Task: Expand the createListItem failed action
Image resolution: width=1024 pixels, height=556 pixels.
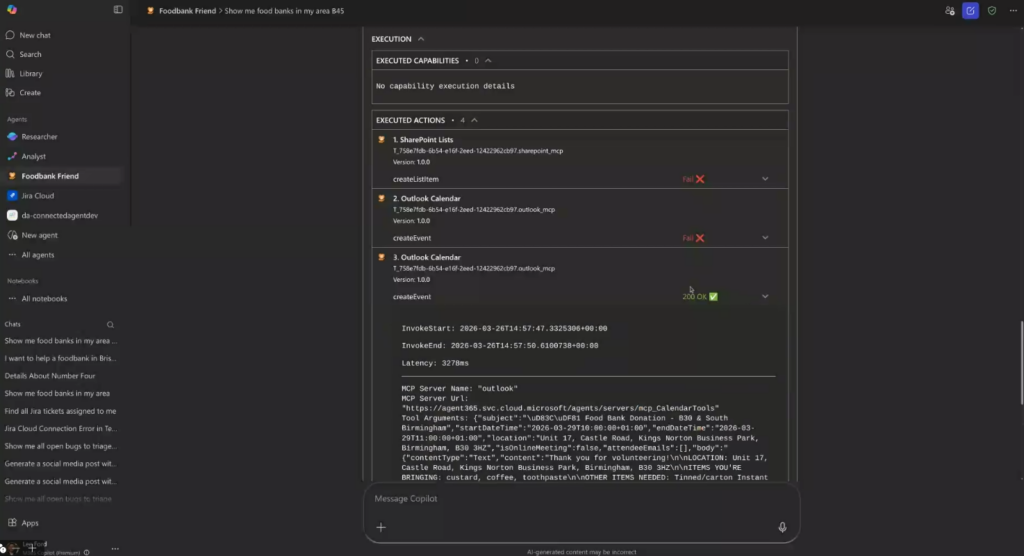Action: coord(765,179)
